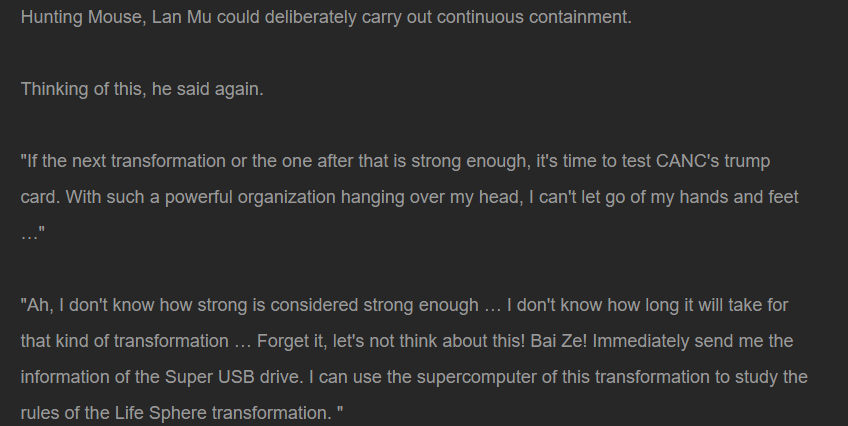The width and height of the screenshot is (848, 426).
Task: Click the phrase 'continuous containment'
Action: coord(540,18)
